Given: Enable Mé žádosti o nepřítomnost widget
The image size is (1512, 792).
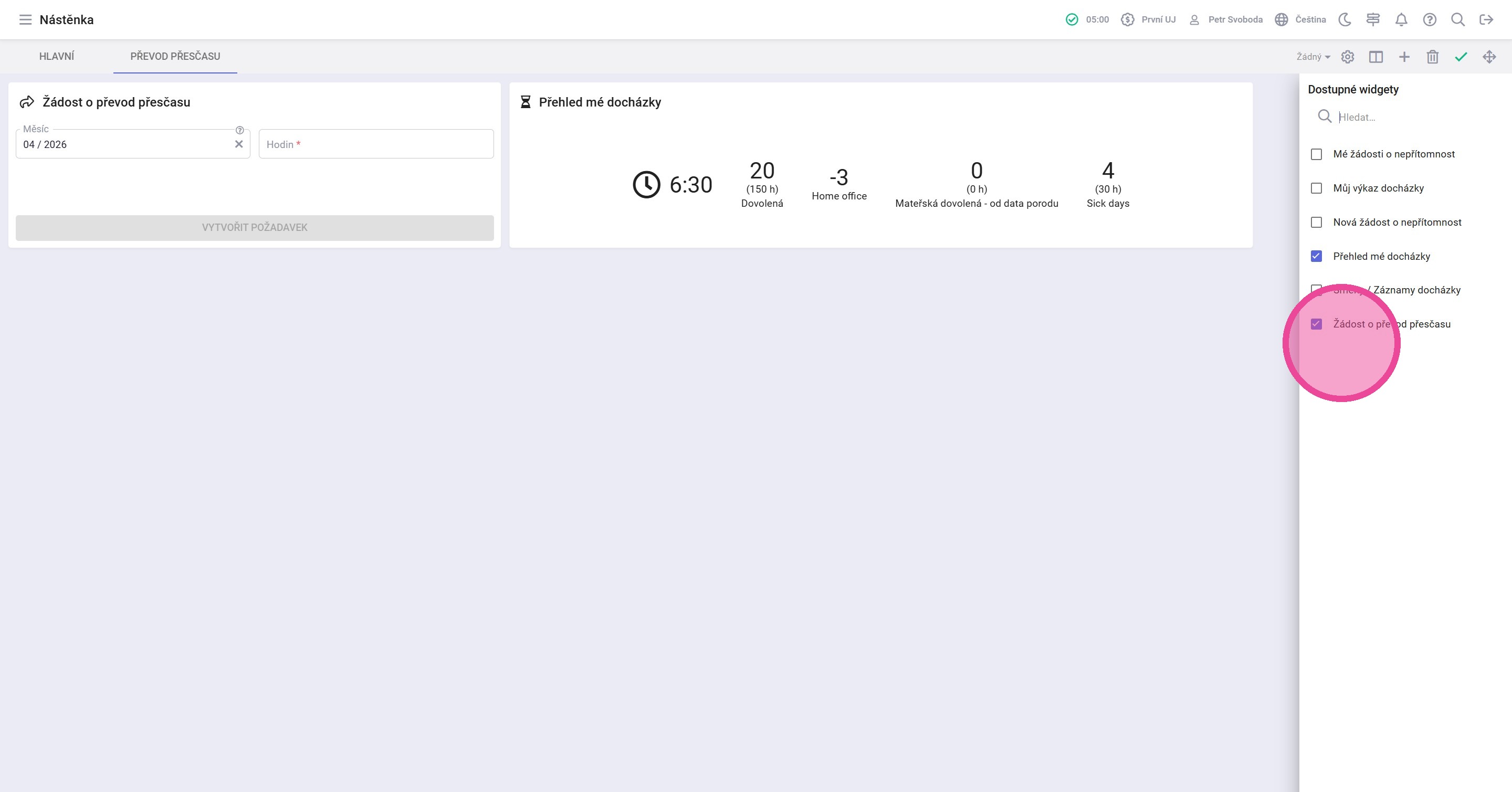Looking at the screenshot, I should click(1317, 154).
